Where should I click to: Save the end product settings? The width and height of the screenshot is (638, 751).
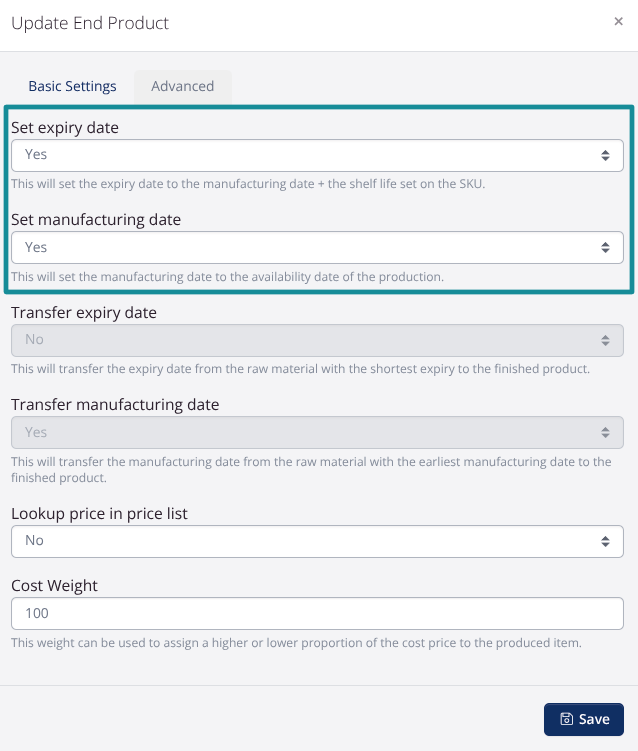pos(583,719)
